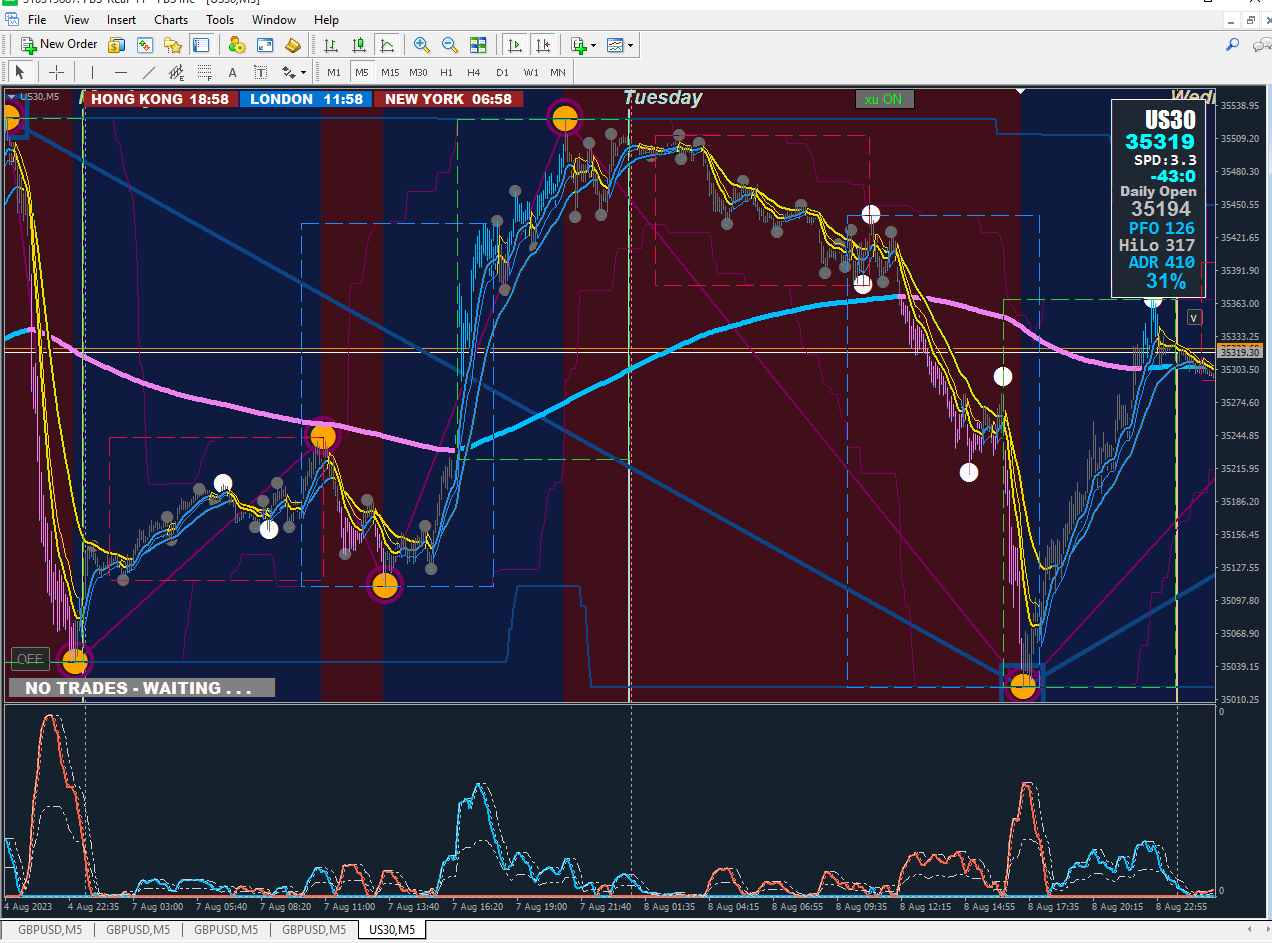Click the green 'xu ON' chart button
Viewport: 1272px width, 943px height.
(x=885, y=99)
